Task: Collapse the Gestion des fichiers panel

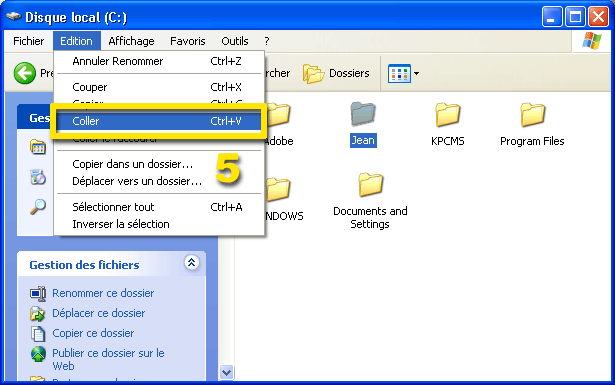Action: (x=191, y=262)
